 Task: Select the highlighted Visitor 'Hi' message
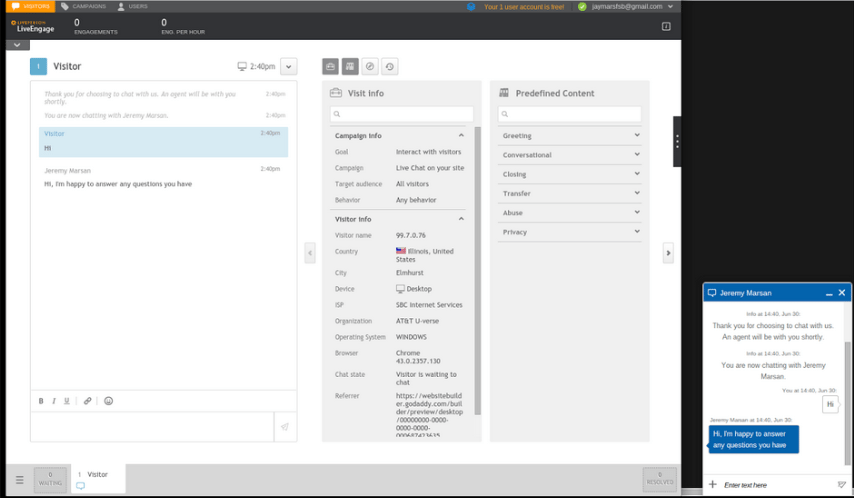(x=163, y=142)
